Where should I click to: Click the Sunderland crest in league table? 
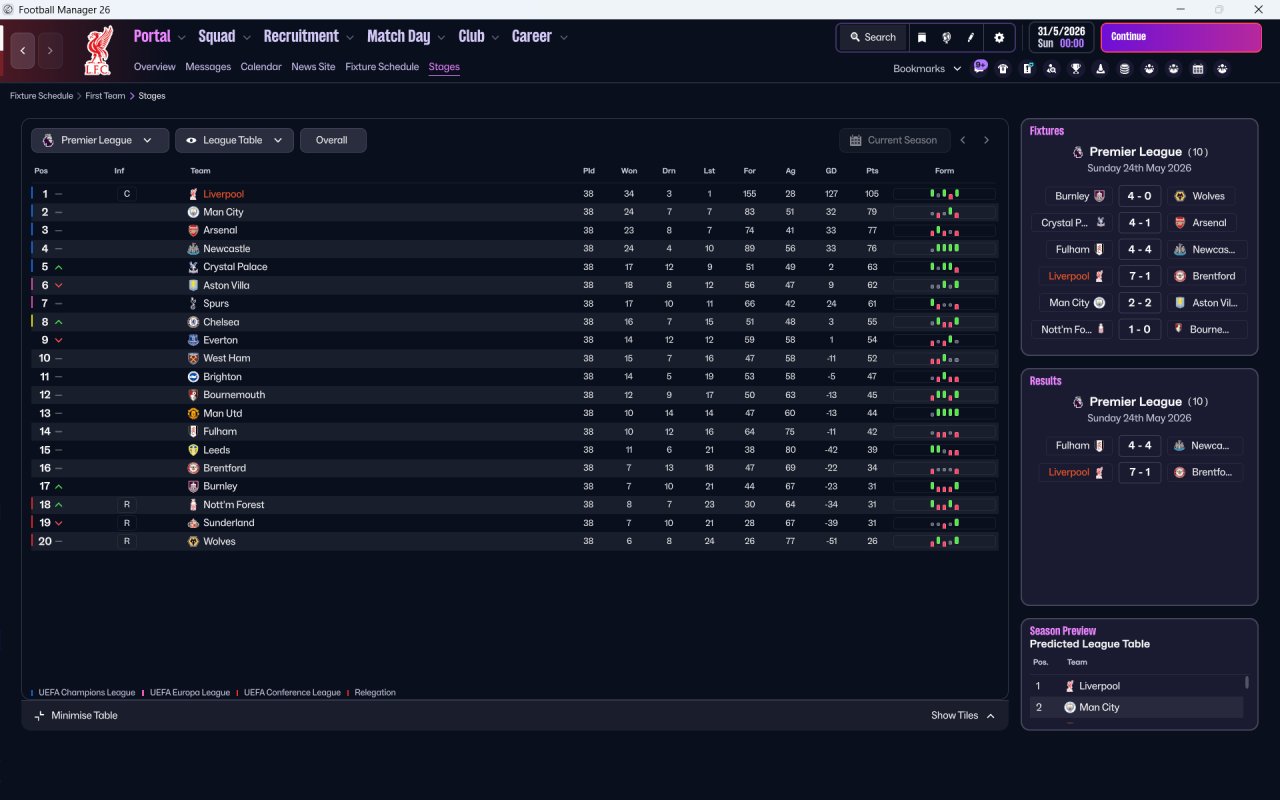[x=193, y=523]
